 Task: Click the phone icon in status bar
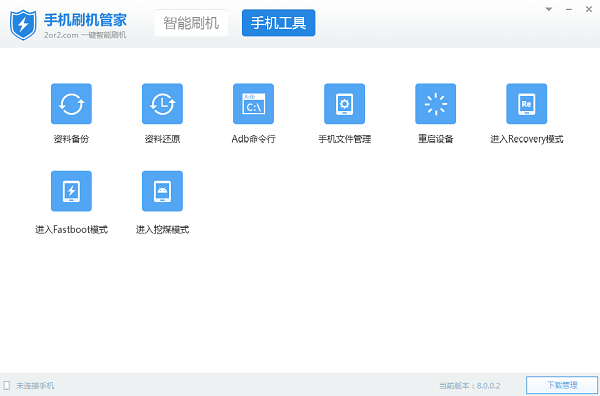[x=7, y=385]
